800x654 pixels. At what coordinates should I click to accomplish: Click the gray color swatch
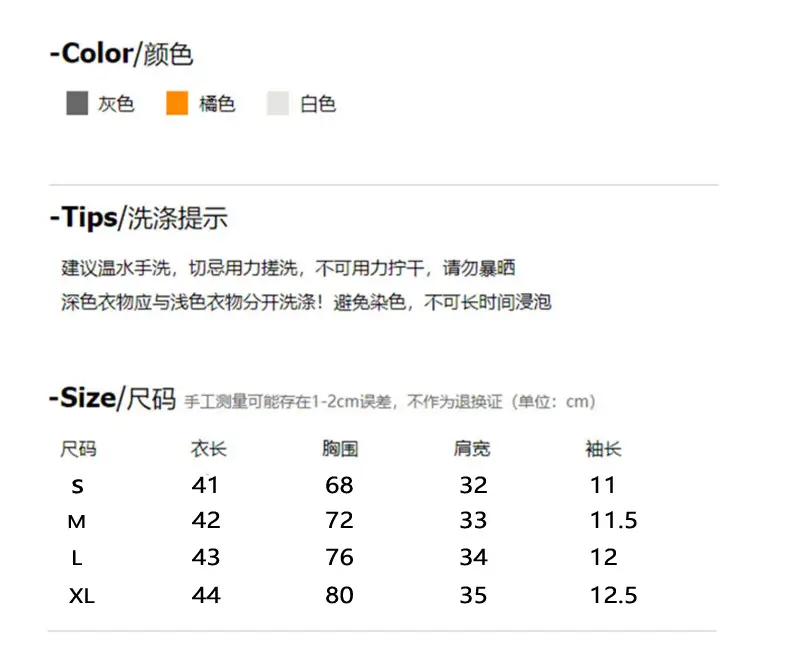(x=77, y=104)
